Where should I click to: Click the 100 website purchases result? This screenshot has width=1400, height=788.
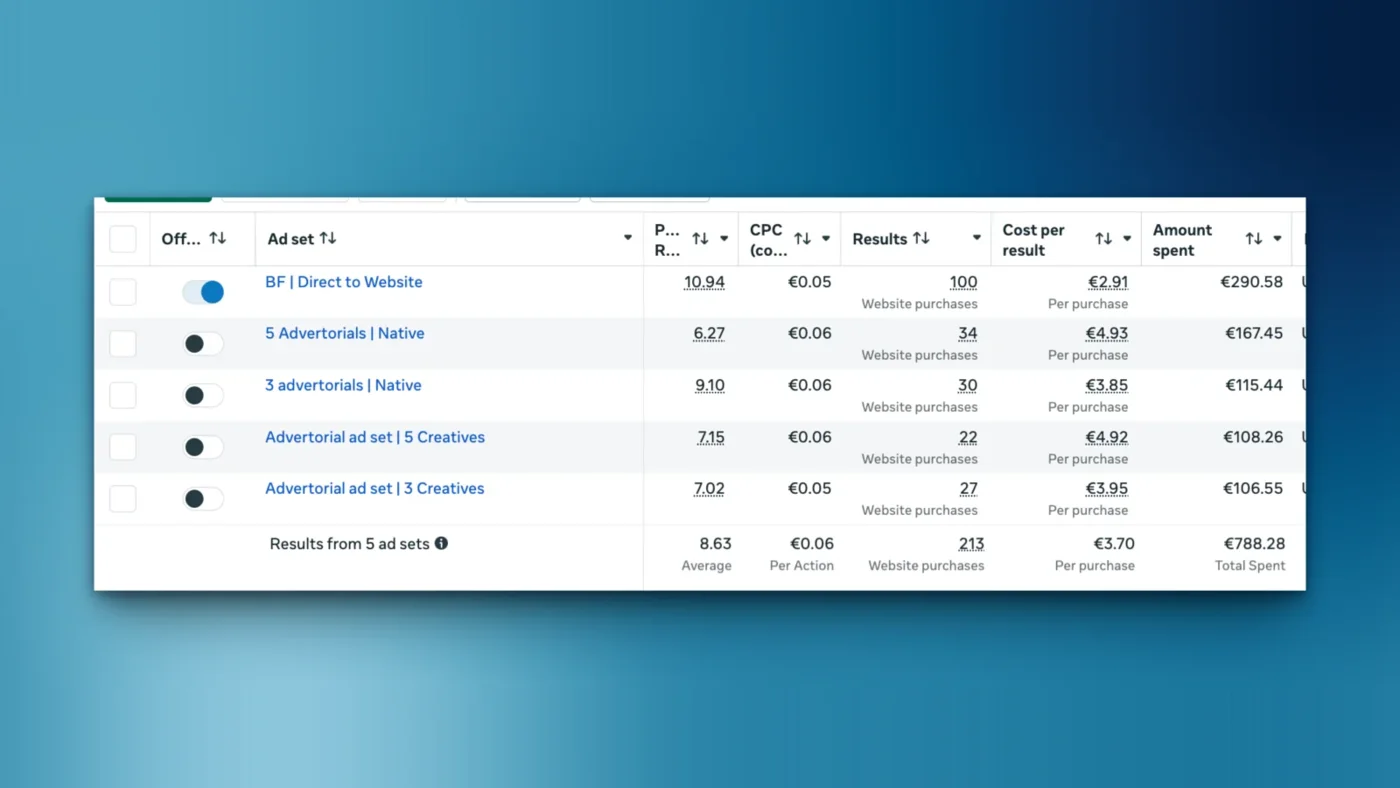point(963,282)
